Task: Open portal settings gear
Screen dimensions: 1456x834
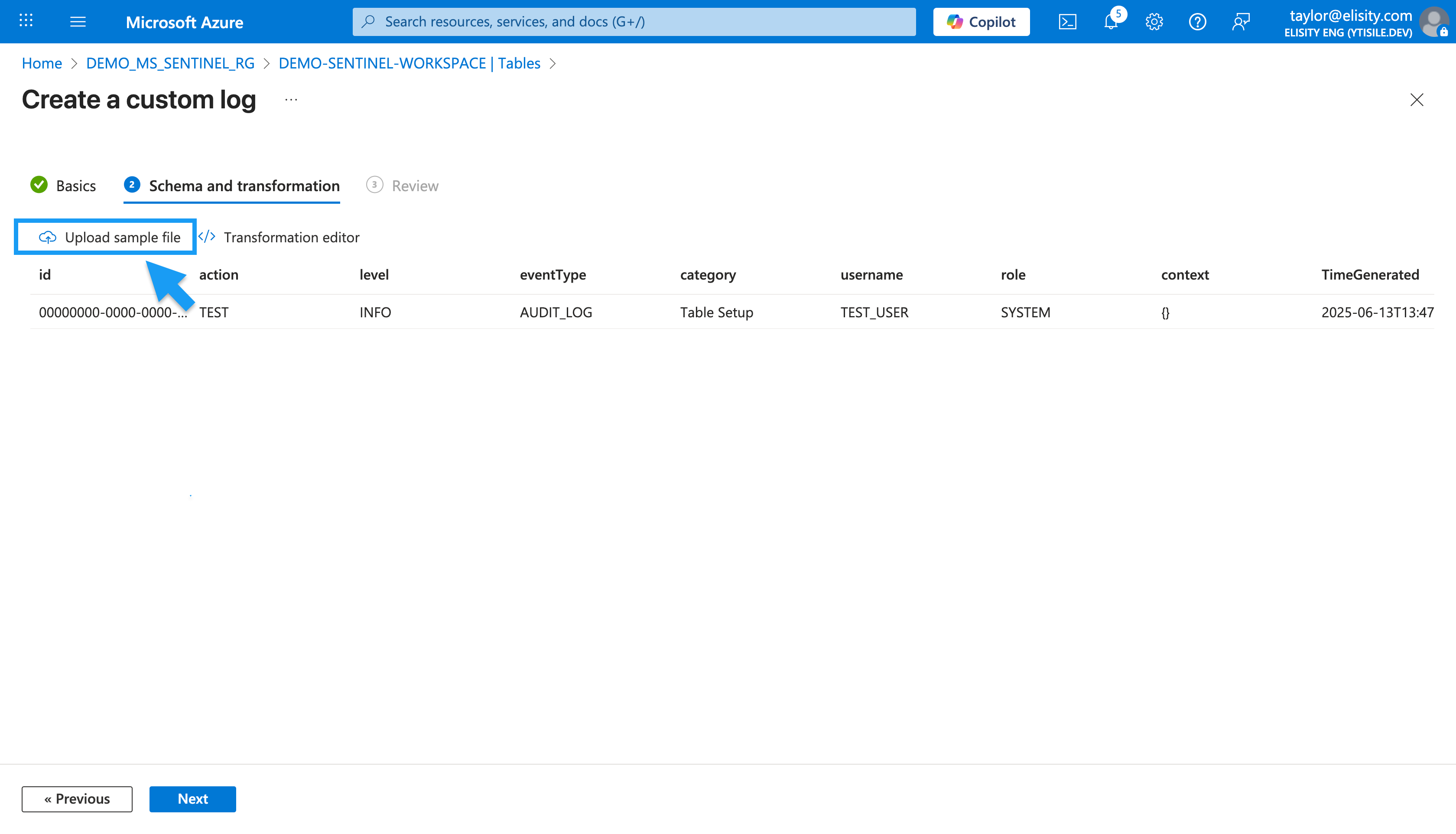Action: (1154, 22)
